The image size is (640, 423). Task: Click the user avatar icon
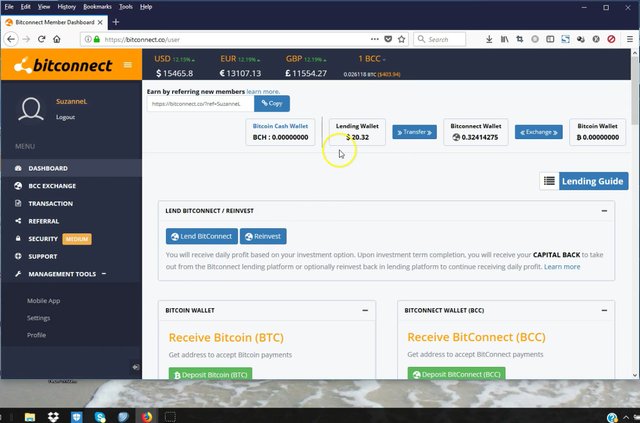tap(31, 109)
